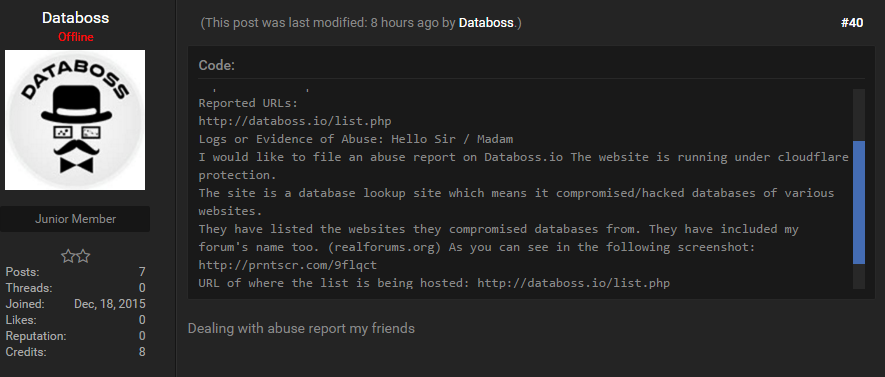Click the Databoss username heading
The width and height of the screenshot is (885, 377).
pos(76,18)
